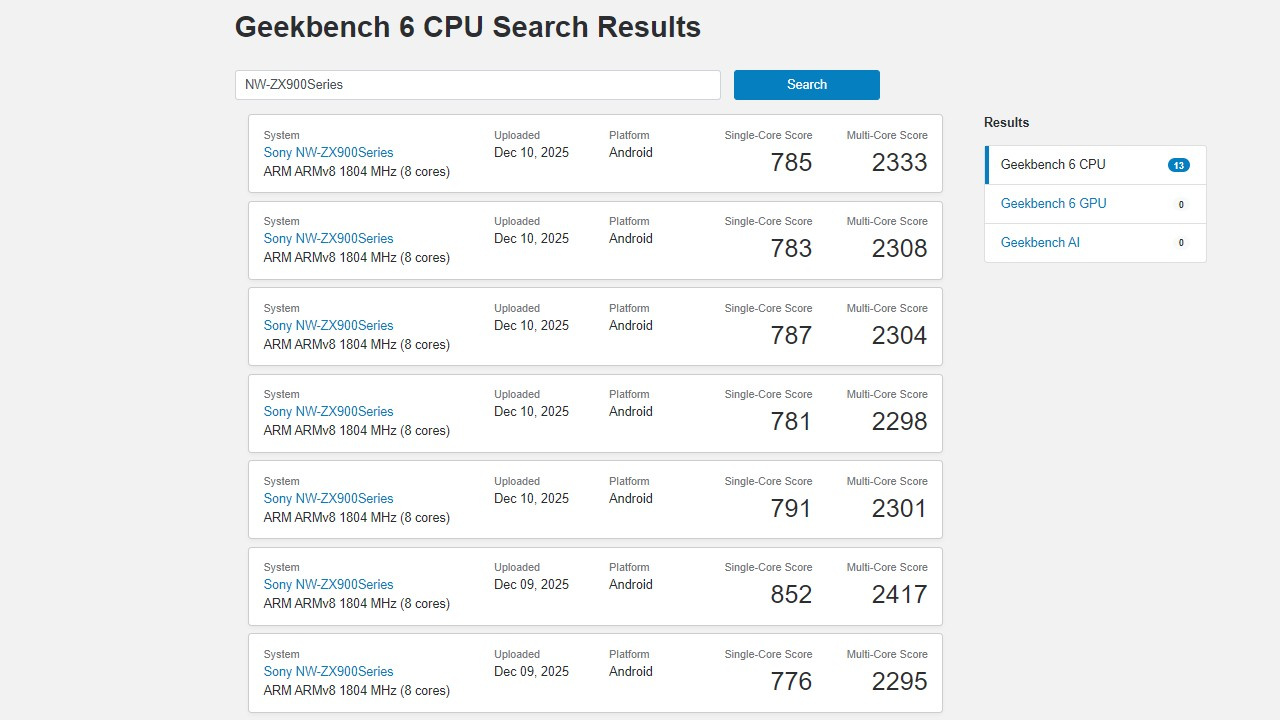Image resolution: width=1280 pixels, height=720 pixels.
Task: Click the blue 13 result count badge
Action: [x=1179, y=164]
